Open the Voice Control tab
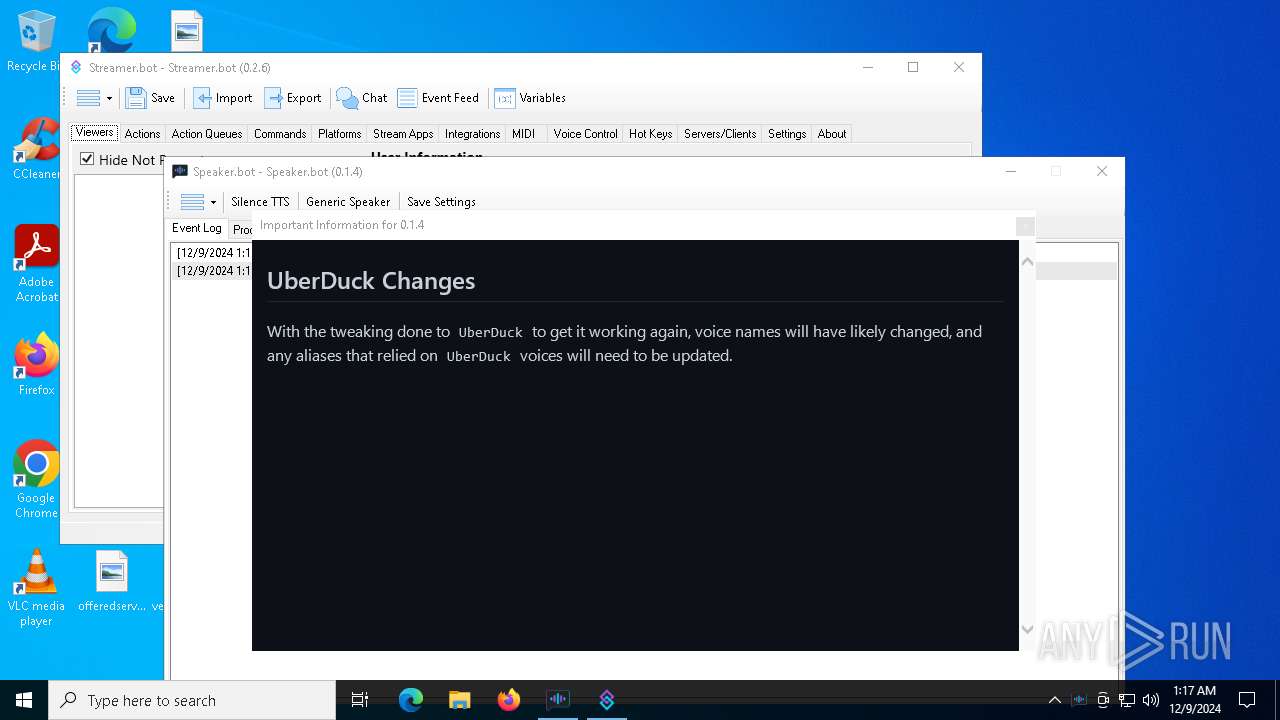The height and width of the screenshot is (720, 1280). point(585,134)
